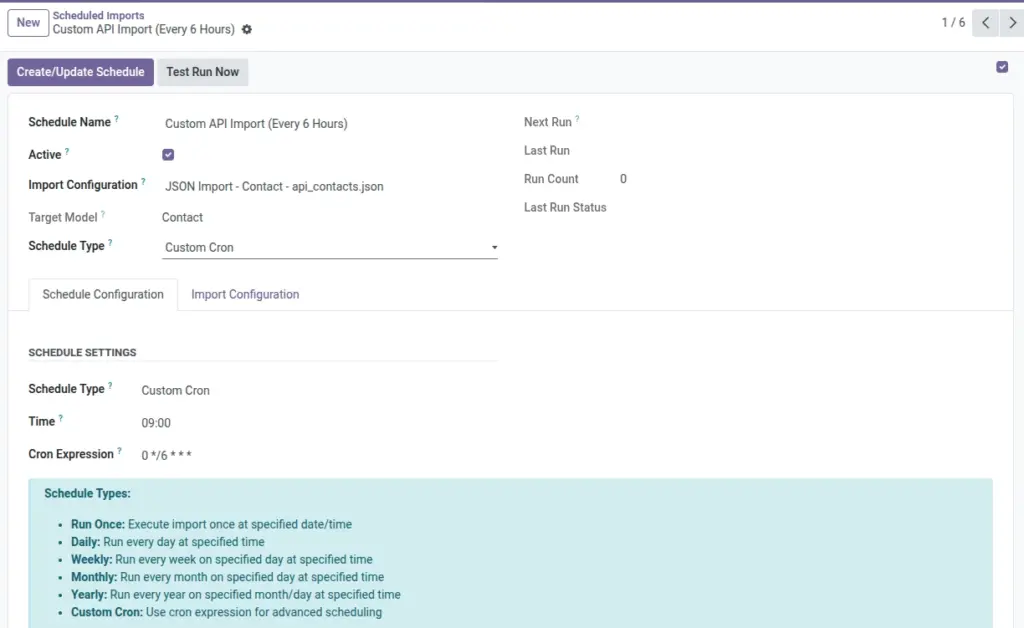1024x628 pixels.
Task: Open the Scheduled Imports breadcrumb link
Action: coord(99,15)
